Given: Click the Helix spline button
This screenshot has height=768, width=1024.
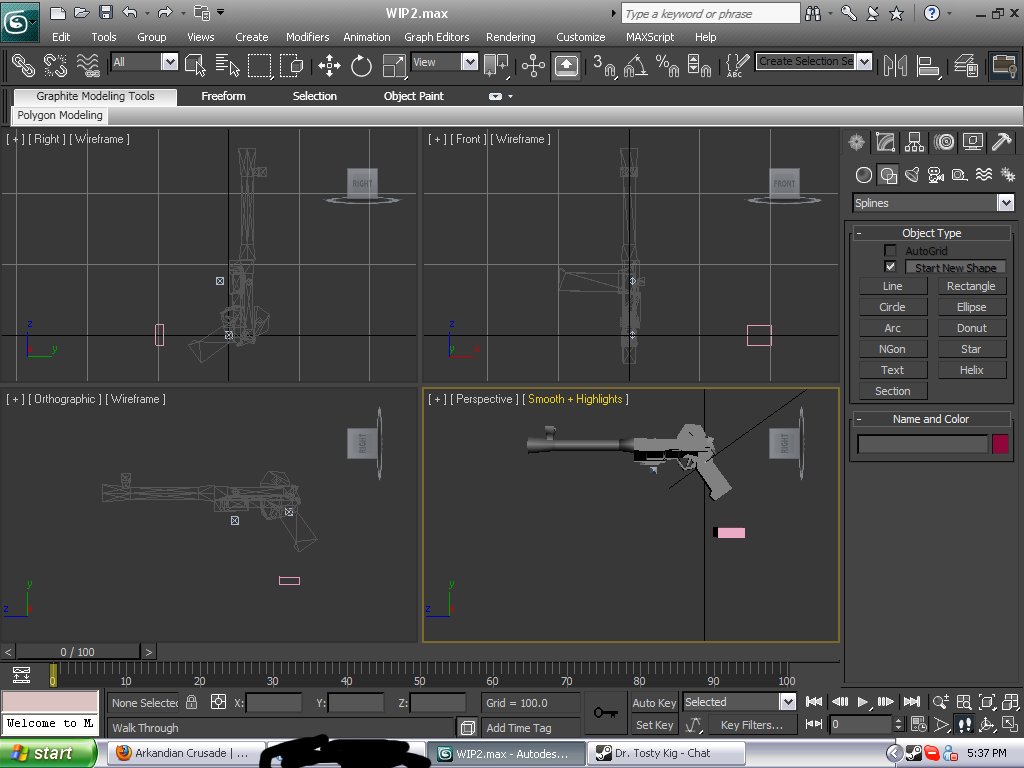Looking at the screenshot, I should coord(970,370).
